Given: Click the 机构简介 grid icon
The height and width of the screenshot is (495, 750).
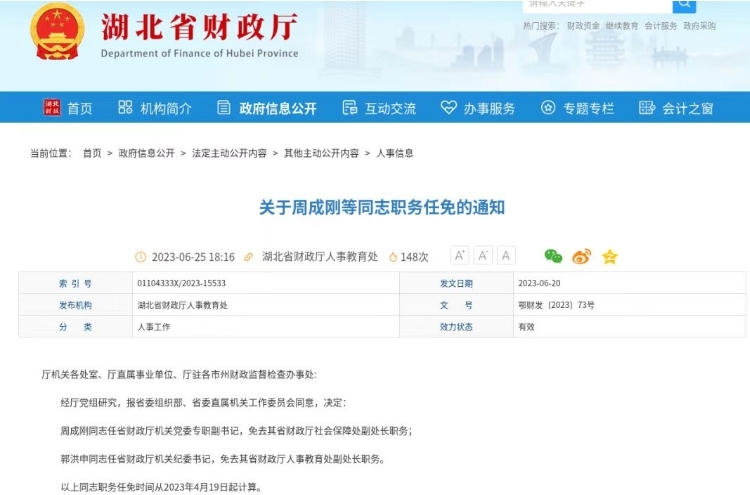Looking at the screenshot, I should [125, 107].
